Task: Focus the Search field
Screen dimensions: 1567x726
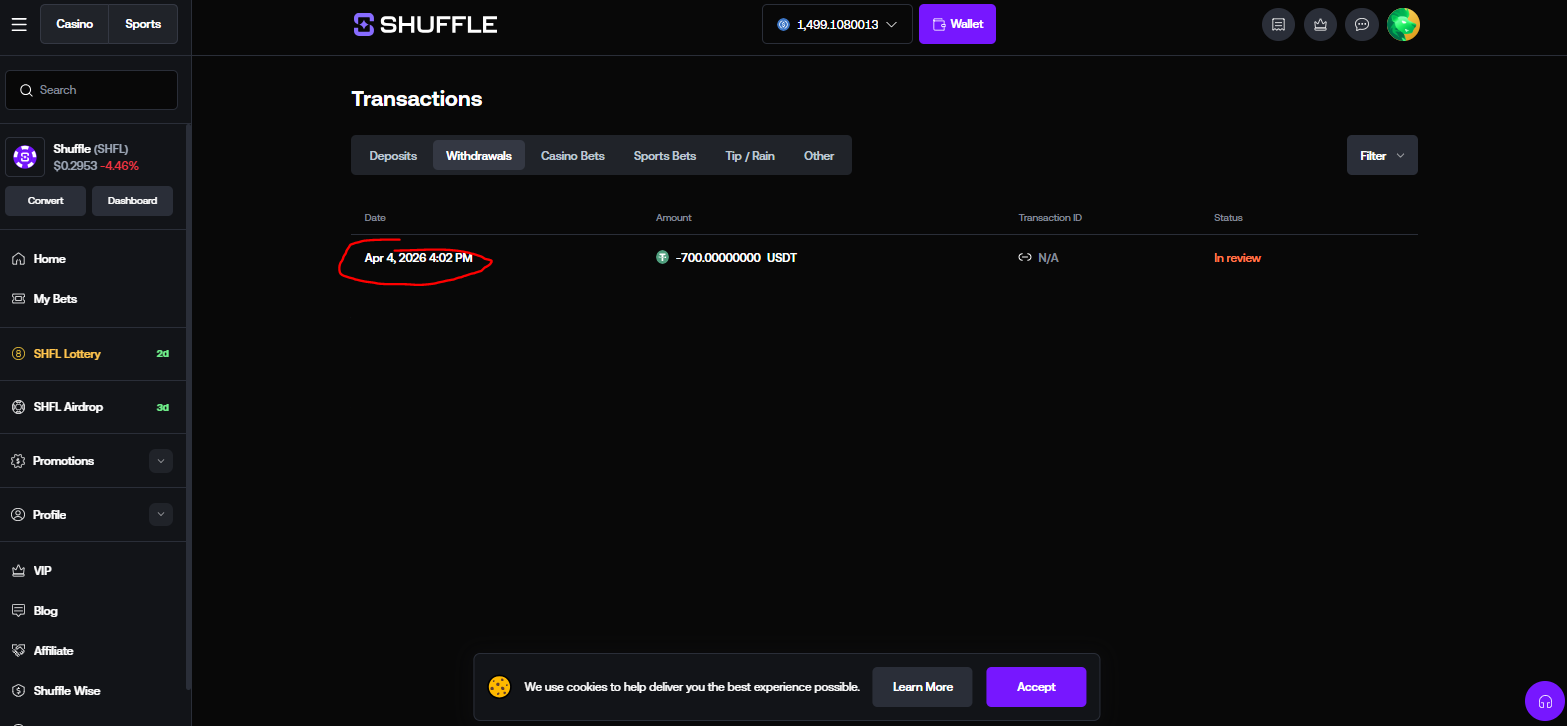Action: click(x=92, y=90)
